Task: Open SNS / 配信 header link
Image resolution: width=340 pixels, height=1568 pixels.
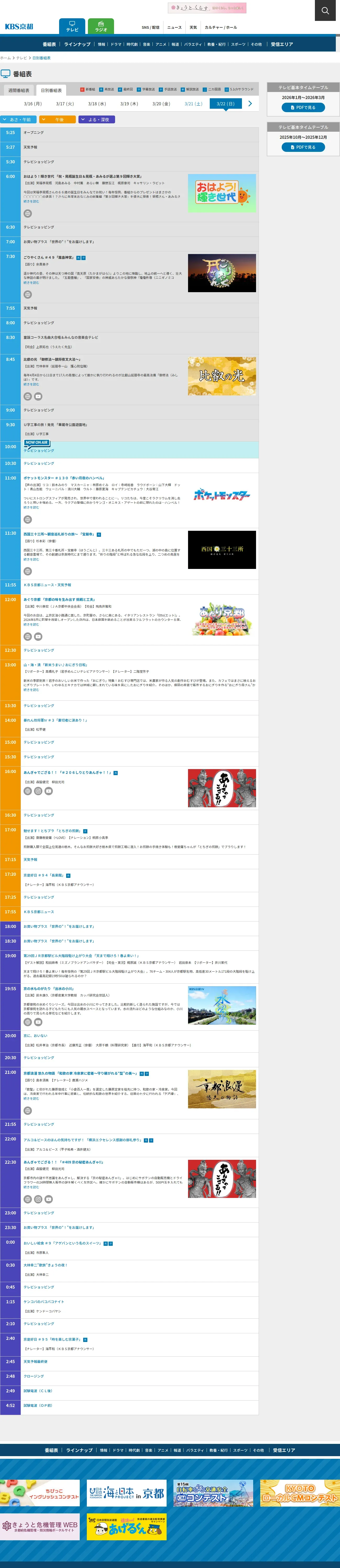Action: point(150,27)
